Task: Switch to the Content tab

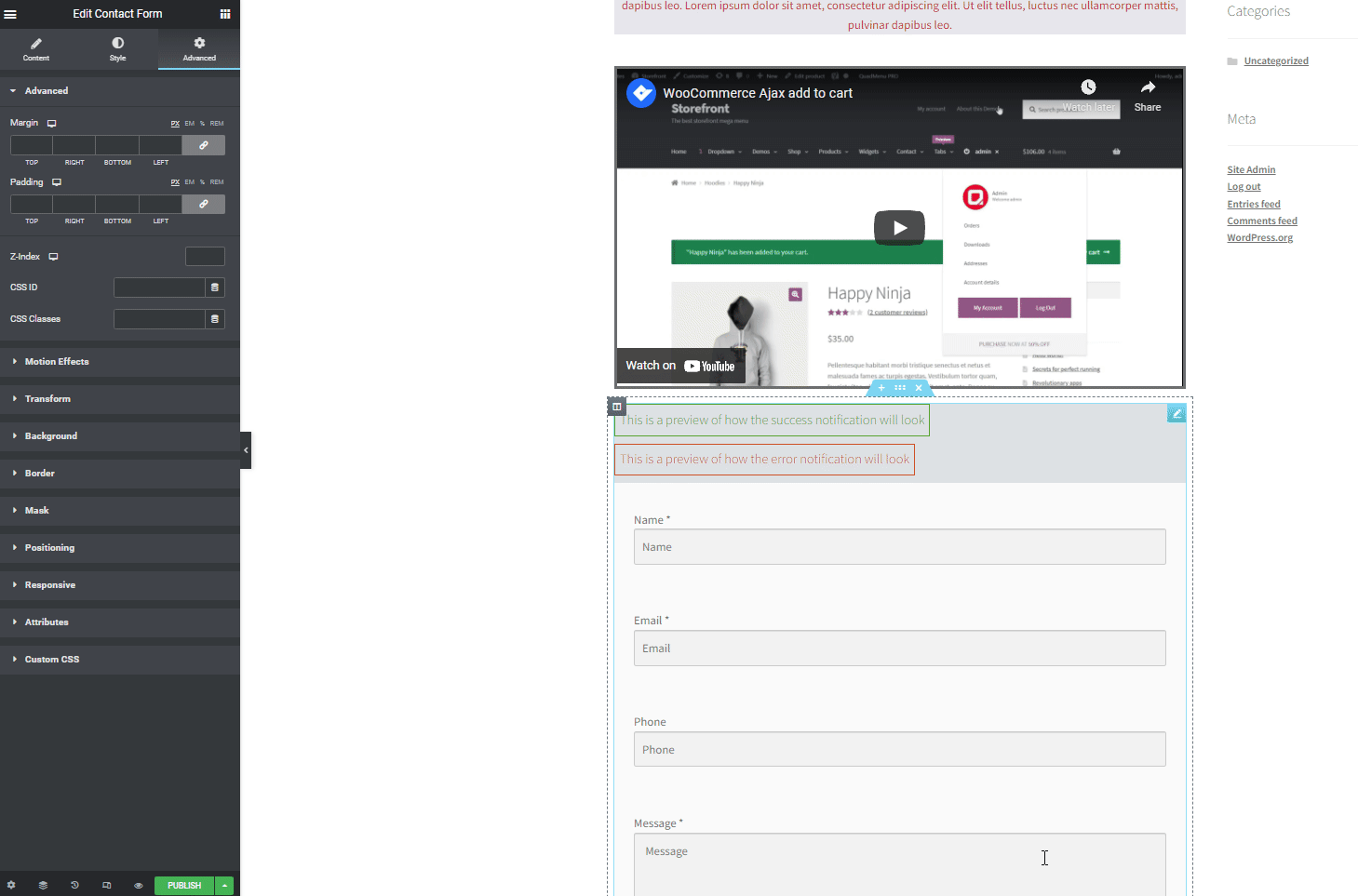Action: point(36,49)
